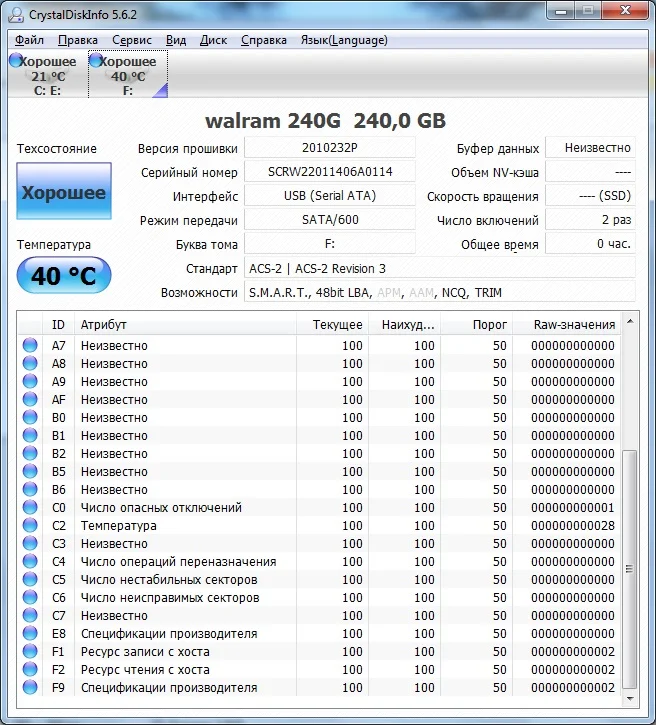Screen dimensions: 656x725
Task: Open the Сервис menu
Action: [132, 40]
